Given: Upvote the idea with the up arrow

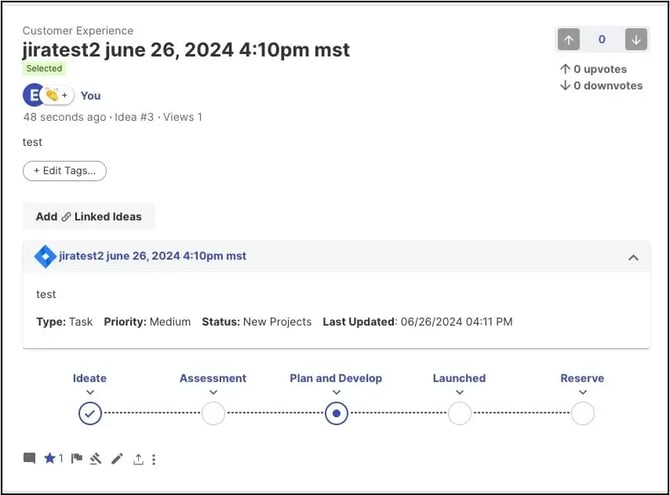Looking at the screenshot, I should click(x=569, y=40).
